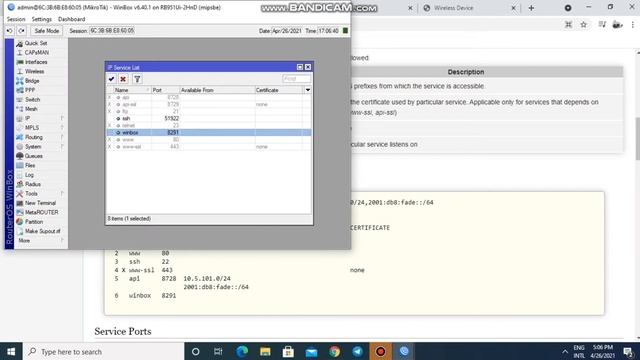Open File Explorer from the taskbar
This screenshot has width=640, height=360.
[x=265, y=351]
